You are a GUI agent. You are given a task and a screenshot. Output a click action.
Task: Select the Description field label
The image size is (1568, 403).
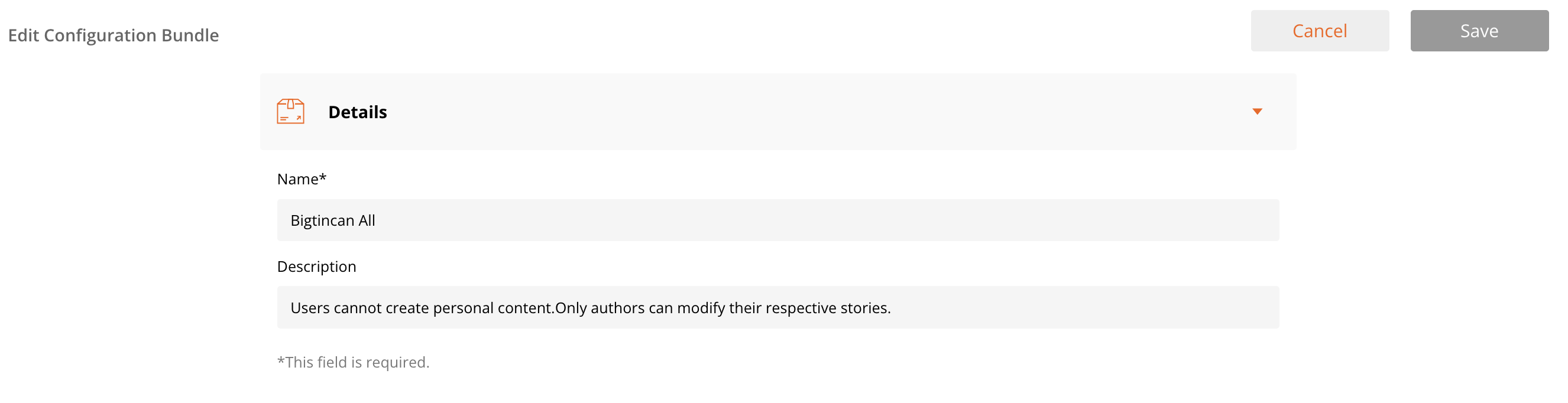pyautogui.click(x=316, y=266)
